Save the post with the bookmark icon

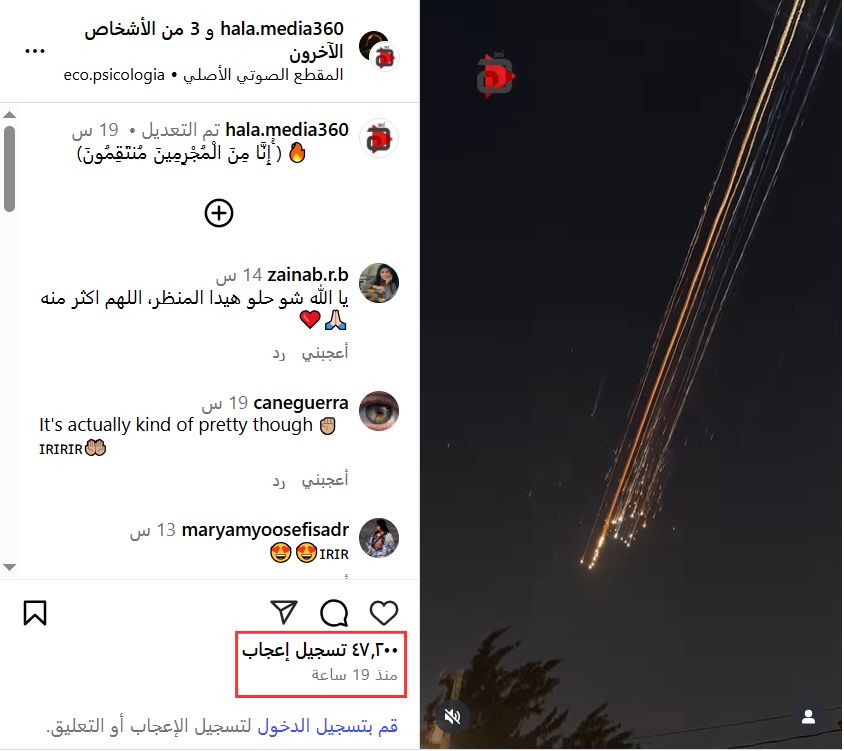(x=35, y=613)
